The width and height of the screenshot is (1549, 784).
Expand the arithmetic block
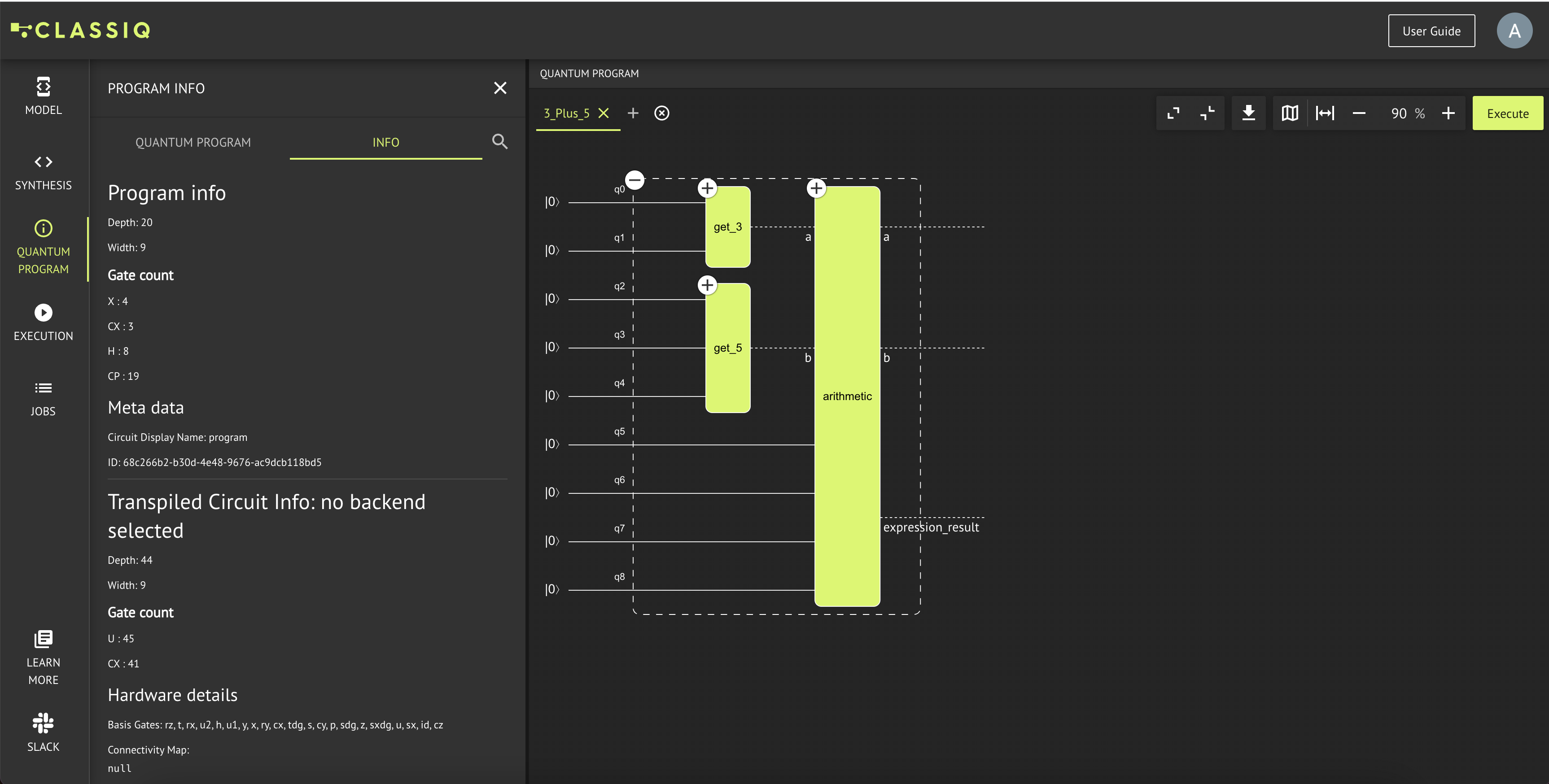pos(816,188)
